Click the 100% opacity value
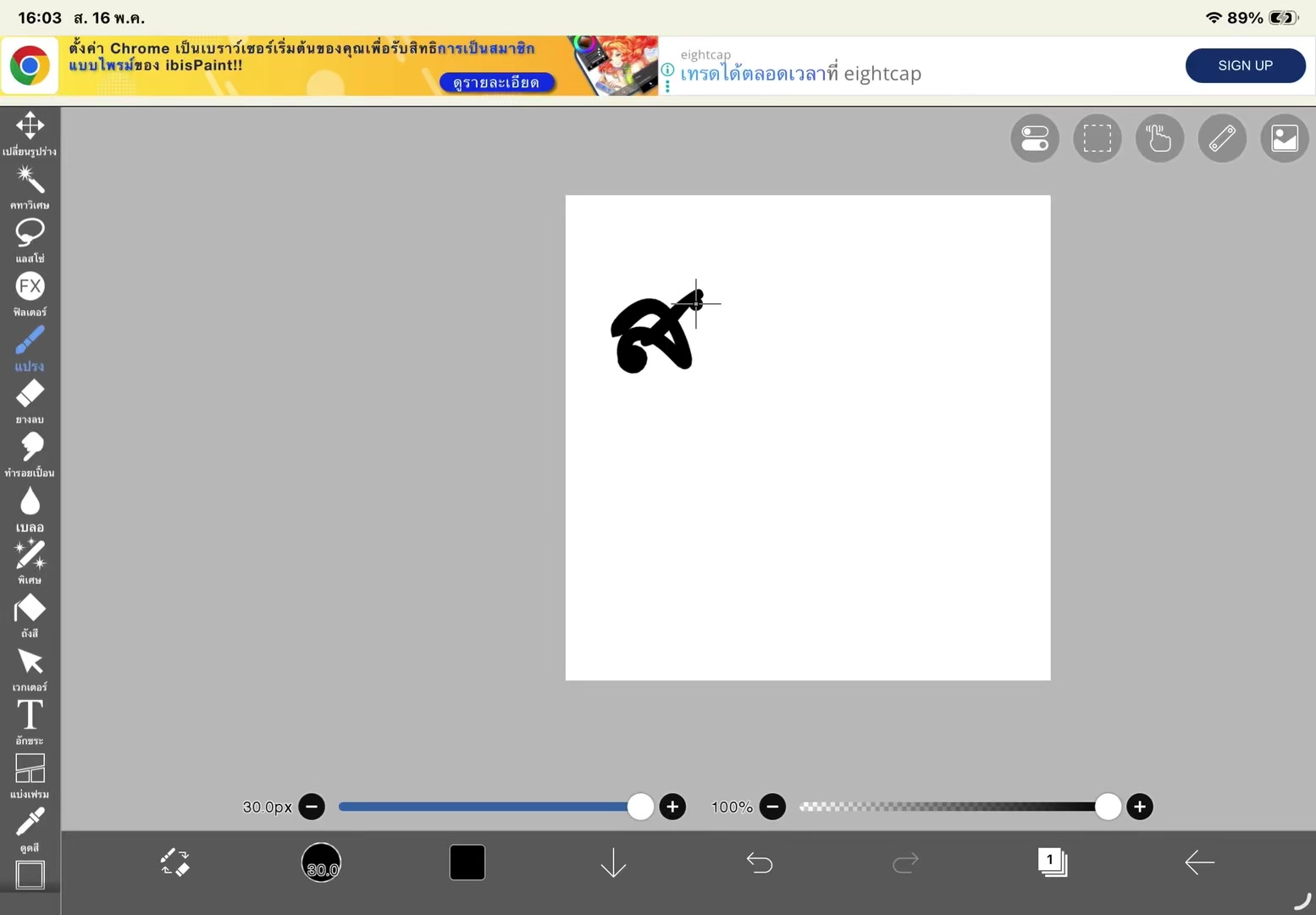 pos(732,807)
